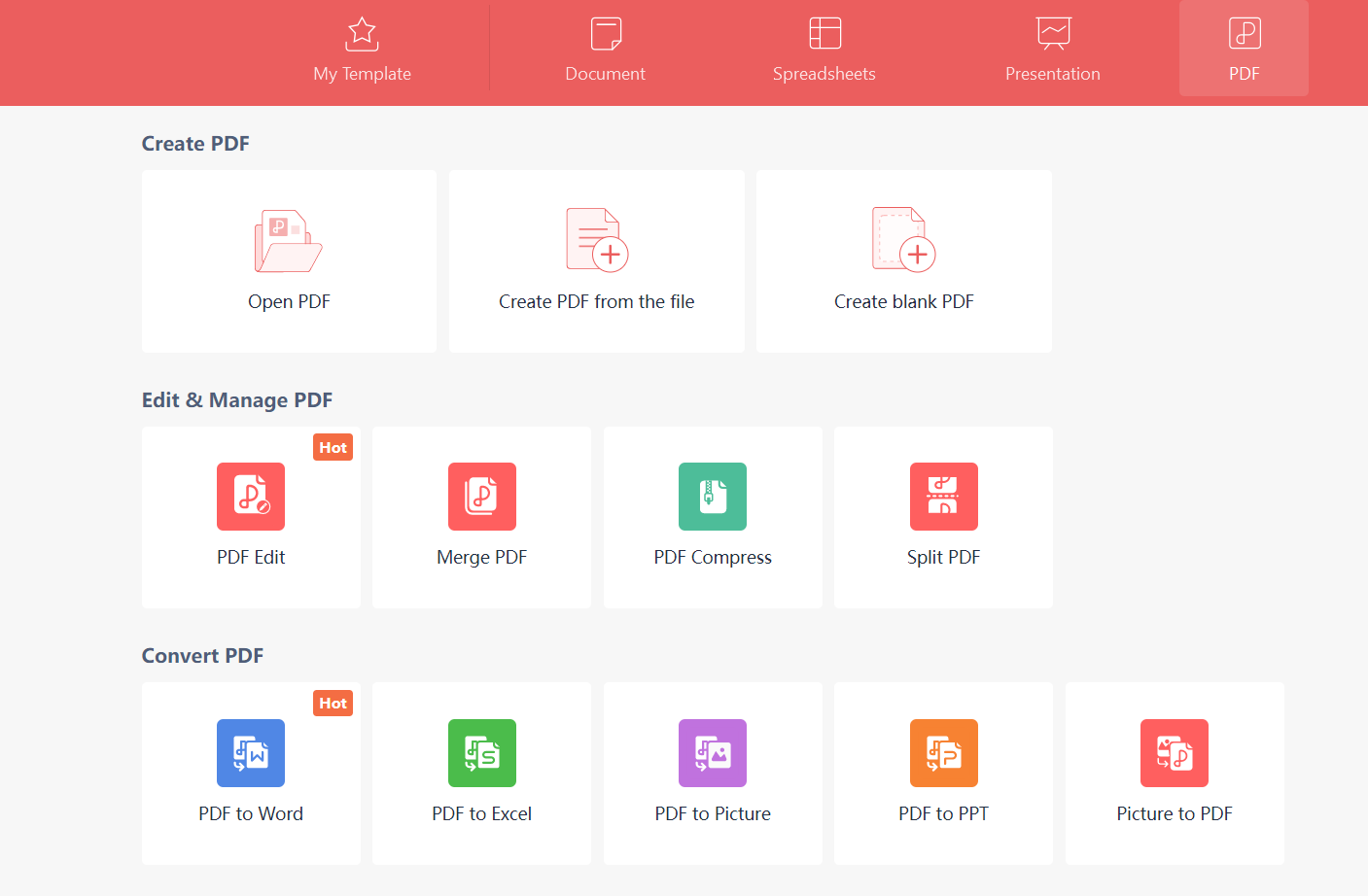Select the PDF to Word converter
1368x896 pixels.
(251, 774)
